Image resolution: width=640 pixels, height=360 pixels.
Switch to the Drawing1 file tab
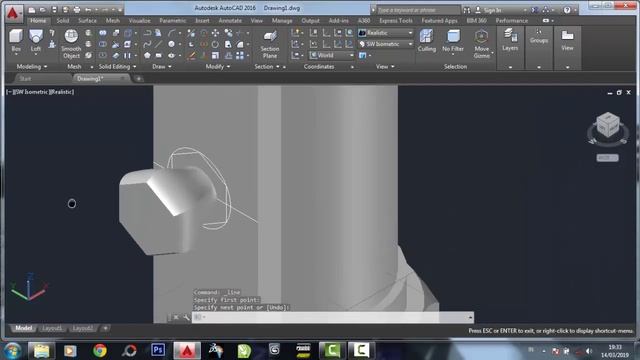tap(101, 78)
